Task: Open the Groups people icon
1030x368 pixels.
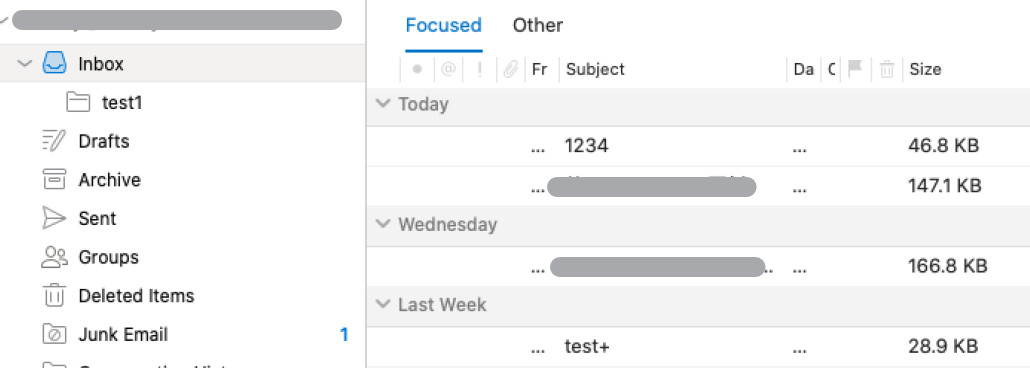Action: (x=54, y=257)
